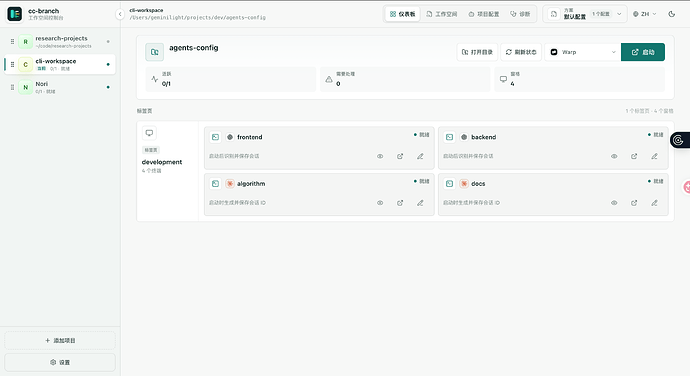The width and height of the screenshot is (690, 376).
Task: Open the ZH language dropdown
Action: pyautogui.click(x=644, y=14)
